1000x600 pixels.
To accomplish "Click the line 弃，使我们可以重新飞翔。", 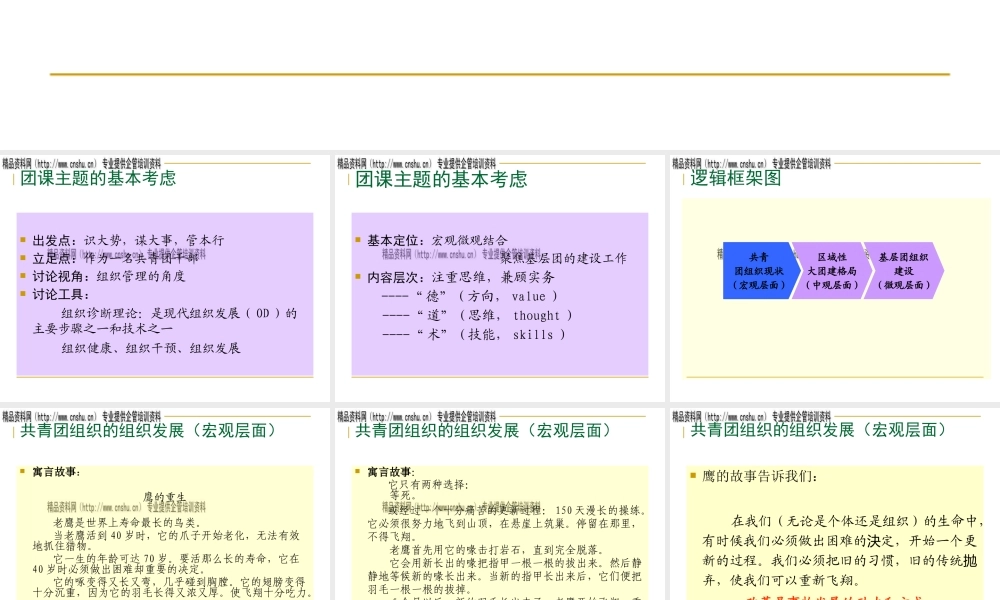I will (x=782, y=581).
